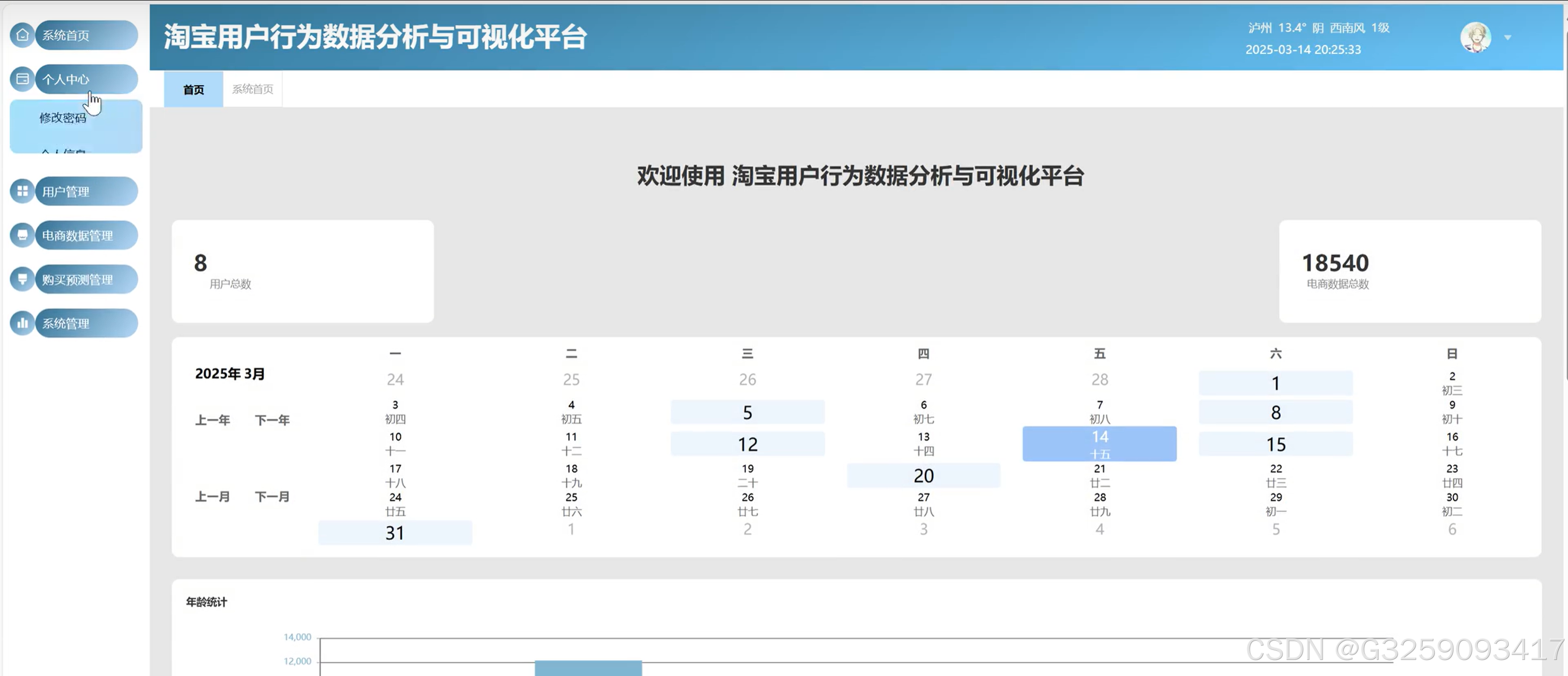Click the datetime 2025-03-14 20:25:33
This screenshot has height=676, width=1568.
coord(1303,49)
